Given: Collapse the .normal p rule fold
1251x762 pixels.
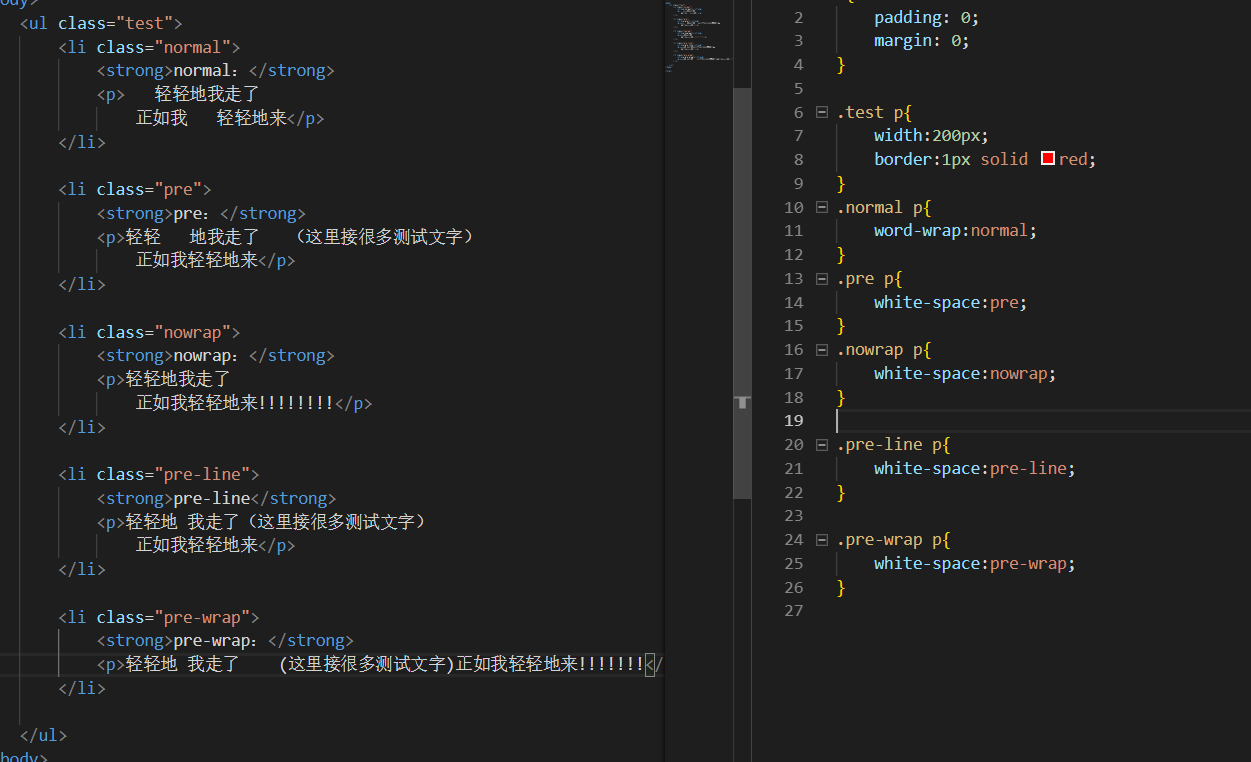Looking at the screenshot, I should point(822,207).
